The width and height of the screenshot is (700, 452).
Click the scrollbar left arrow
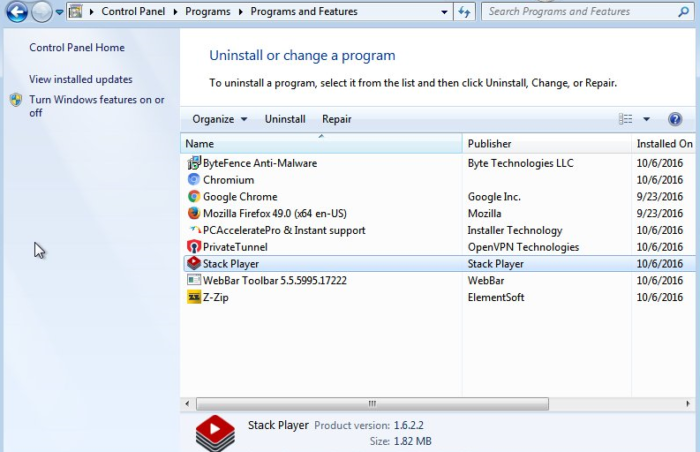[x=187, y=403]
